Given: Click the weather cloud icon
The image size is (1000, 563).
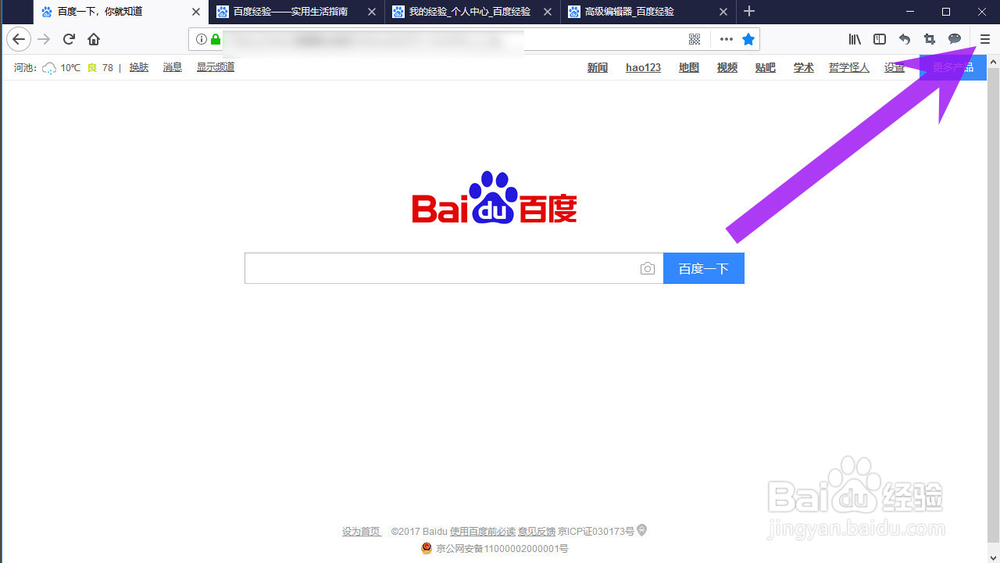Looking at the screenshot, I should coord(49,68).
